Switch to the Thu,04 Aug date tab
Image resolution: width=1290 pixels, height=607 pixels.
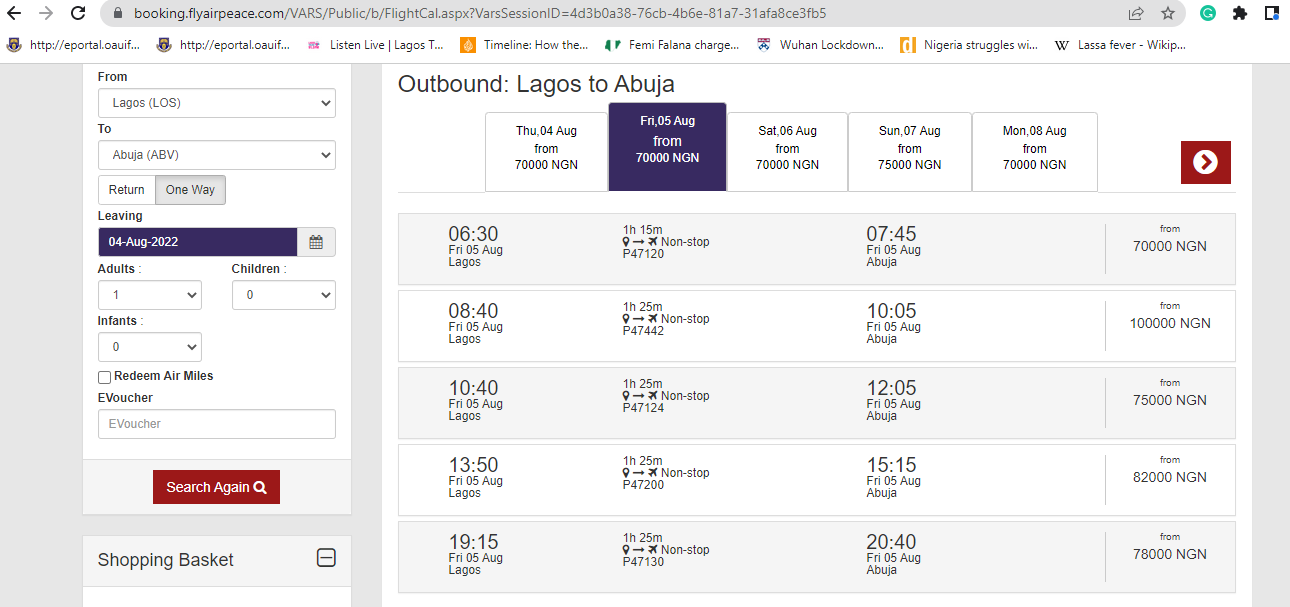(x=546, y=151)
